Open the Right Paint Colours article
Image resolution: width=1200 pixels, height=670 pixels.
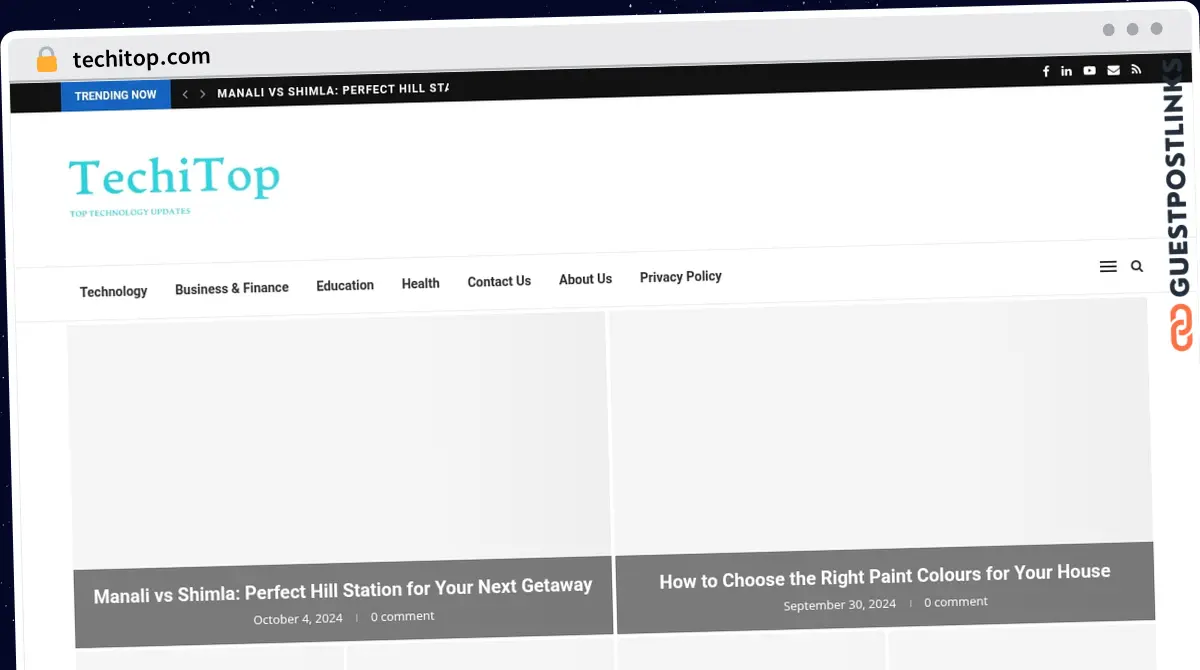[x=884, y=576]
